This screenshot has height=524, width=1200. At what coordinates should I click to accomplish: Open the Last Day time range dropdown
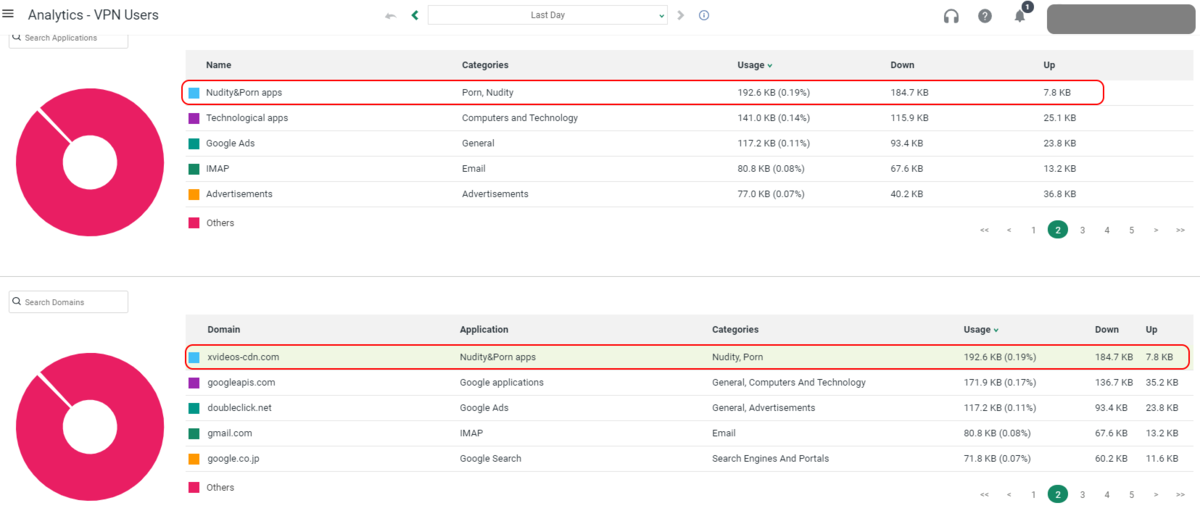pyautogui.click(x=547, y=15)
